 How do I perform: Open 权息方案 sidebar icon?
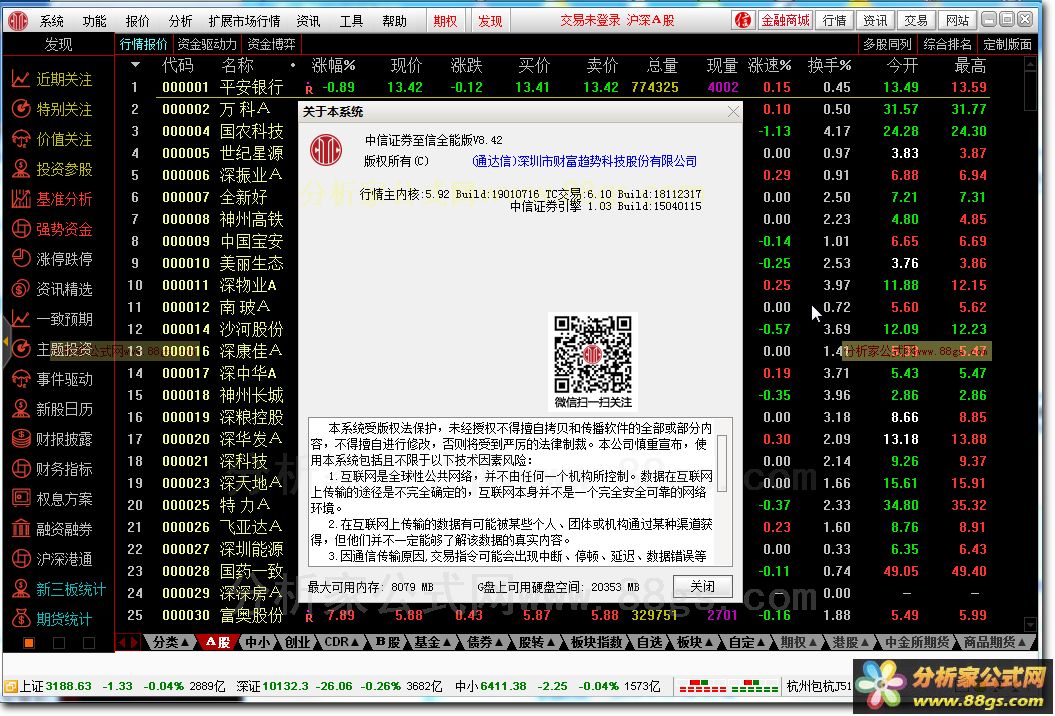(20, 499)
